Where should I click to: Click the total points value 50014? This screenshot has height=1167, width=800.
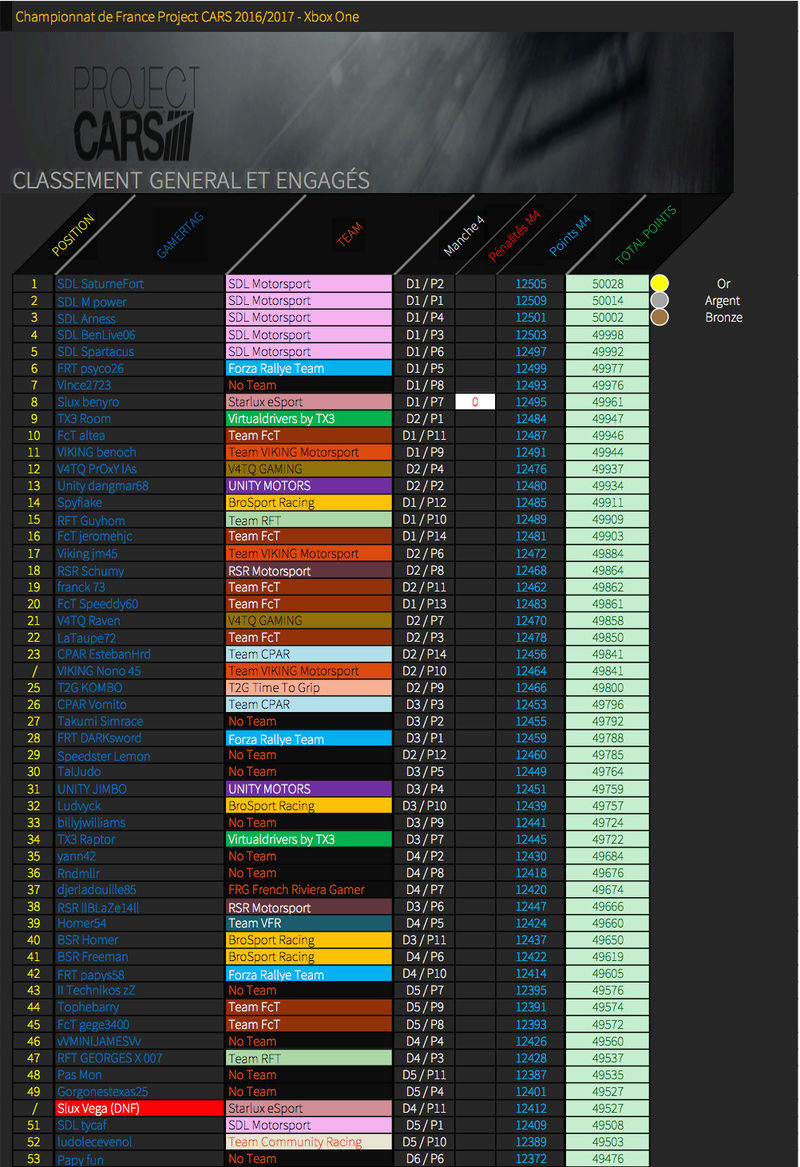coord(607,301)
